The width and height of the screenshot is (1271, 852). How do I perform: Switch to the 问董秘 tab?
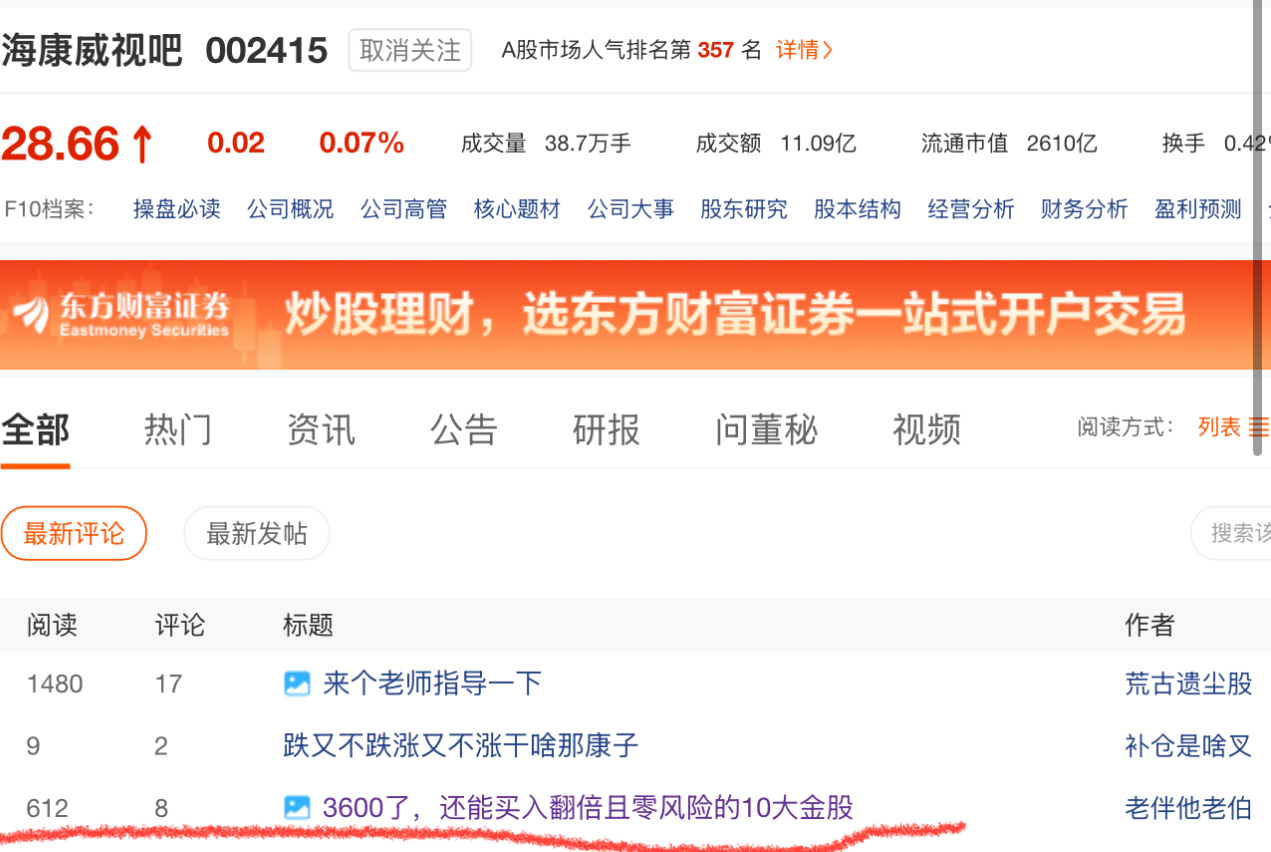[x=767, y=430]
